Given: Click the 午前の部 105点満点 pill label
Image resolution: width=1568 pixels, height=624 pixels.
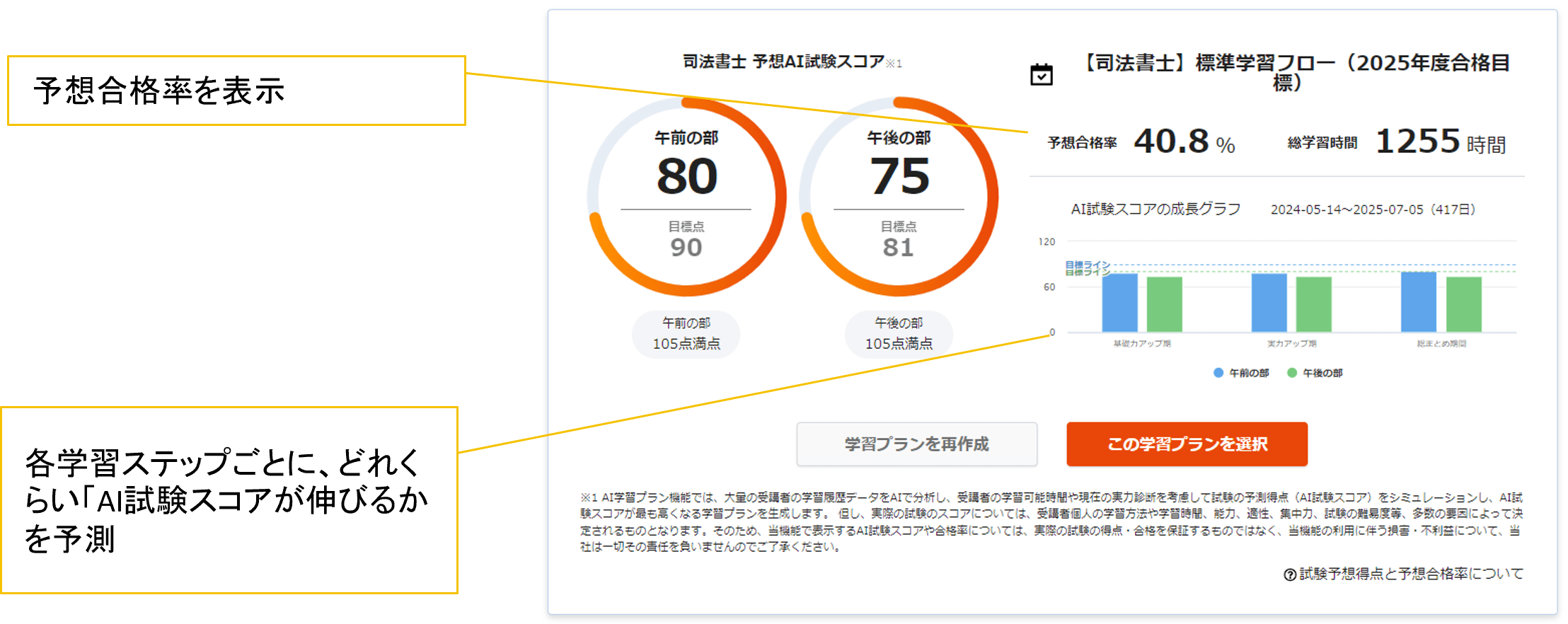Looking at the screenshot, I should point(686,333).
